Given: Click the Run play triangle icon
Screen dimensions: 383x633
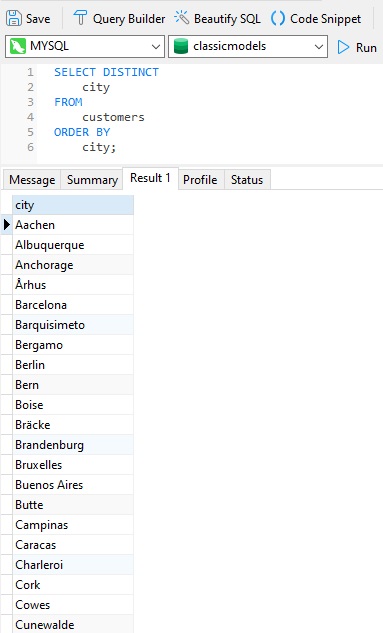Looking at the screenshot, I should (x=343, y=47).
